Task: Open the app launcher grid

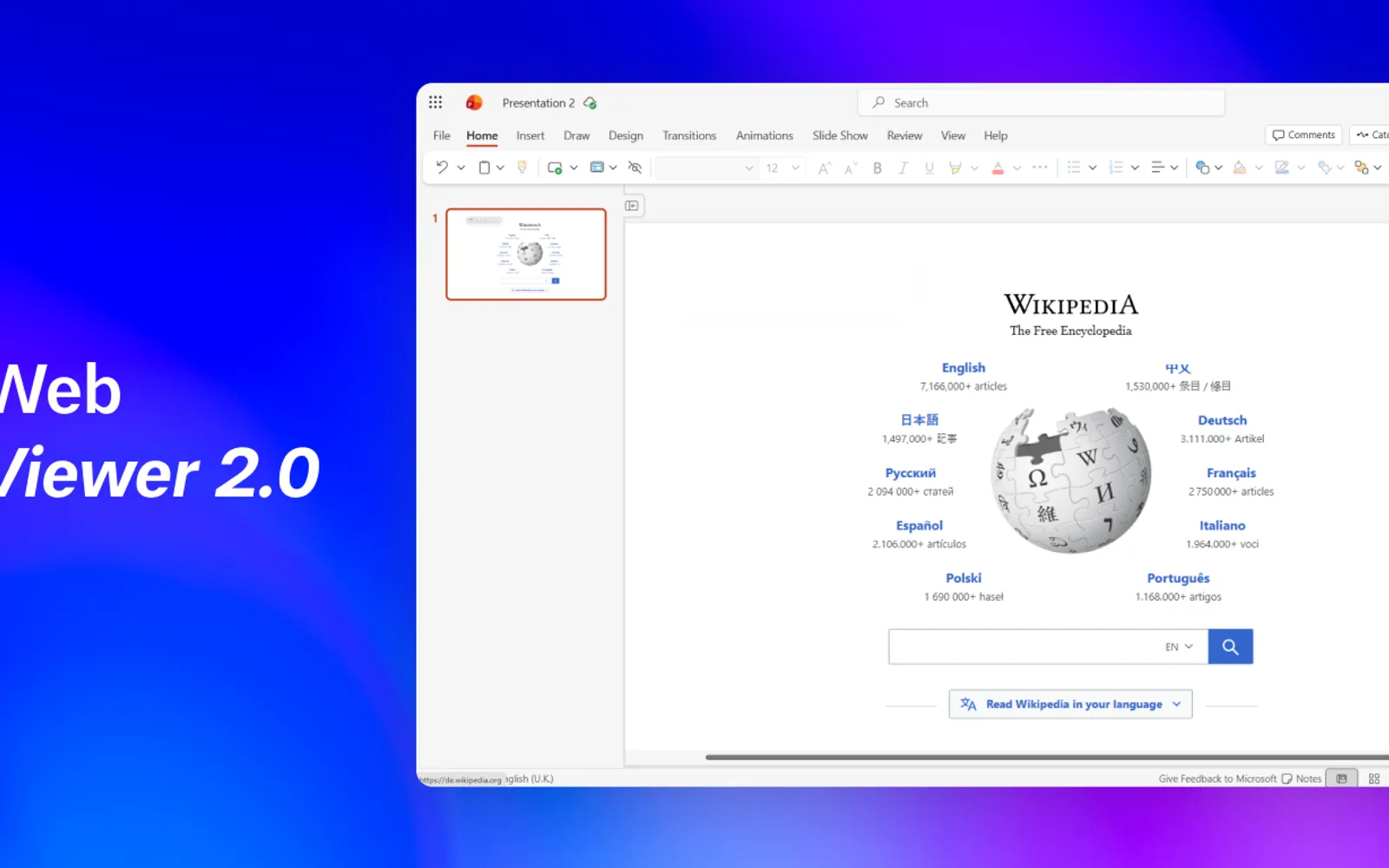Action: (435, 102)
